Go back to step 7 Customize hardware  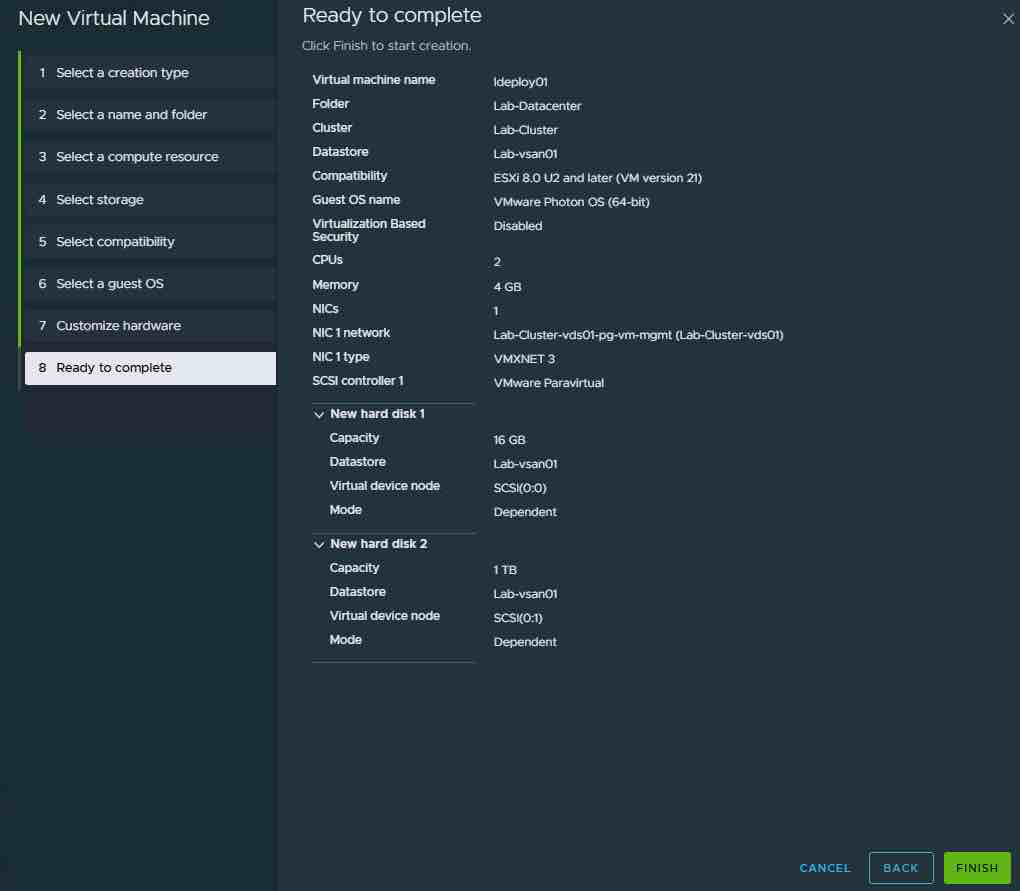(118, 326)
